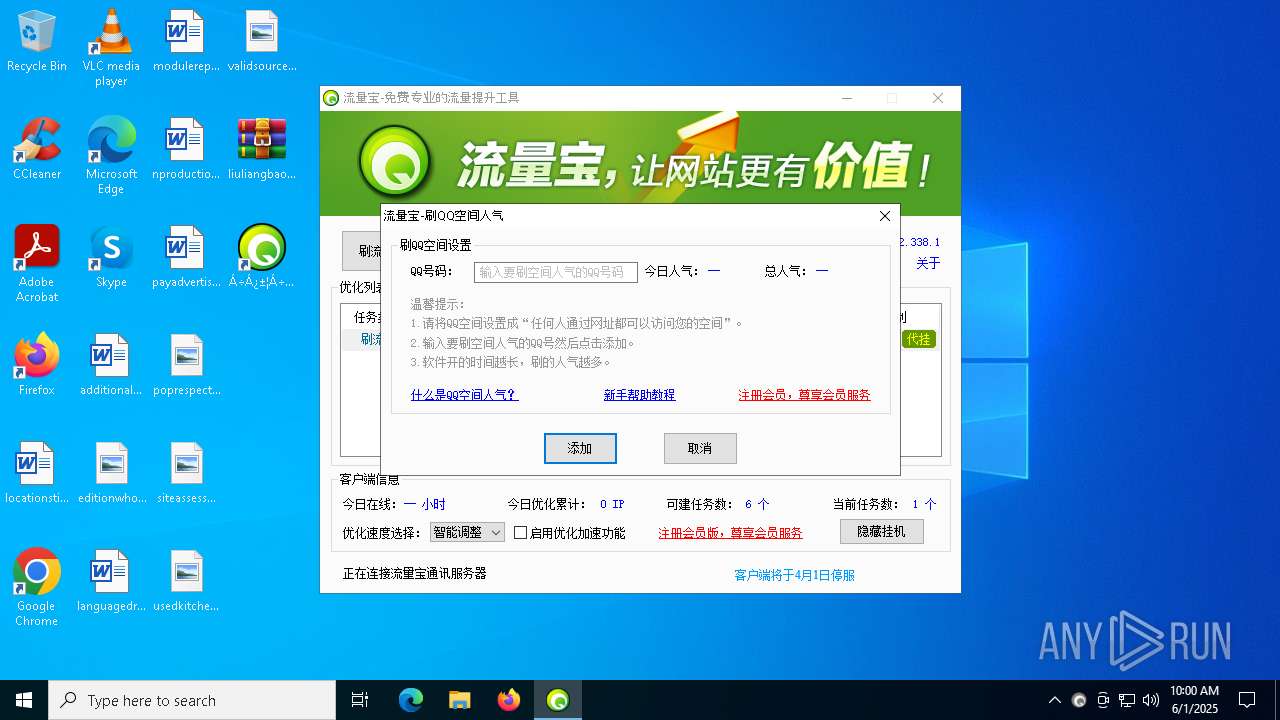The width and height of the screenshot is (1280, 720).
Task: Open the additional Word document
Action: [111, 365]
